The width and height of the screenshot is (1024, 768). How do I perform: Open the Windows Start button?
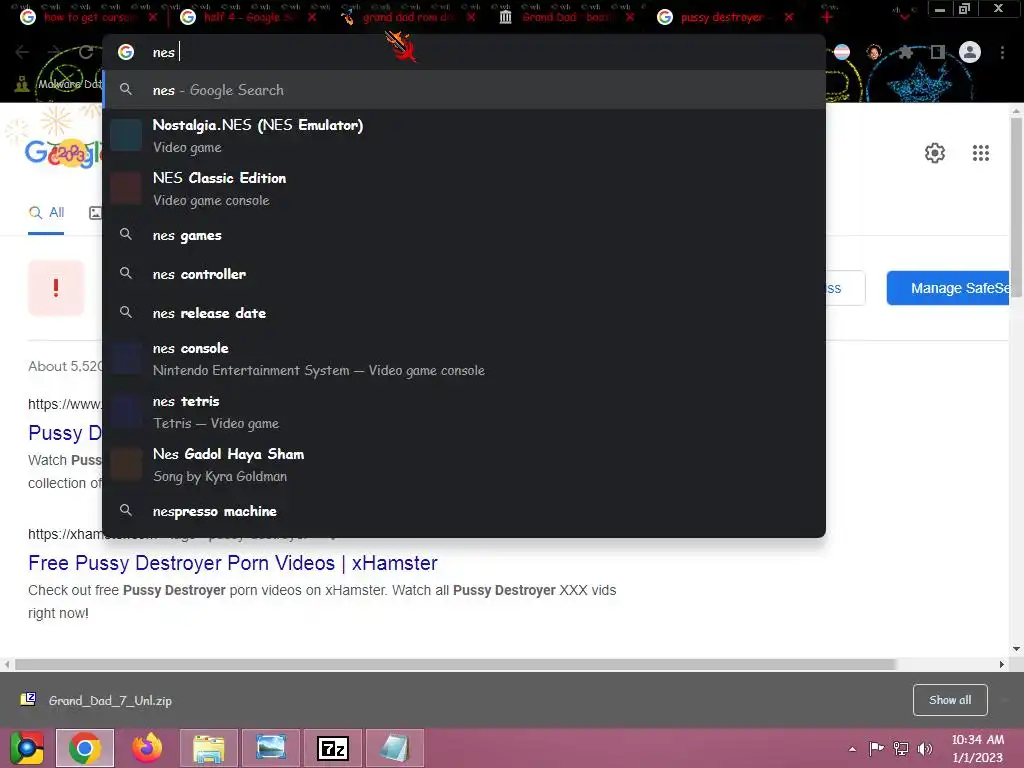[27, 748]
